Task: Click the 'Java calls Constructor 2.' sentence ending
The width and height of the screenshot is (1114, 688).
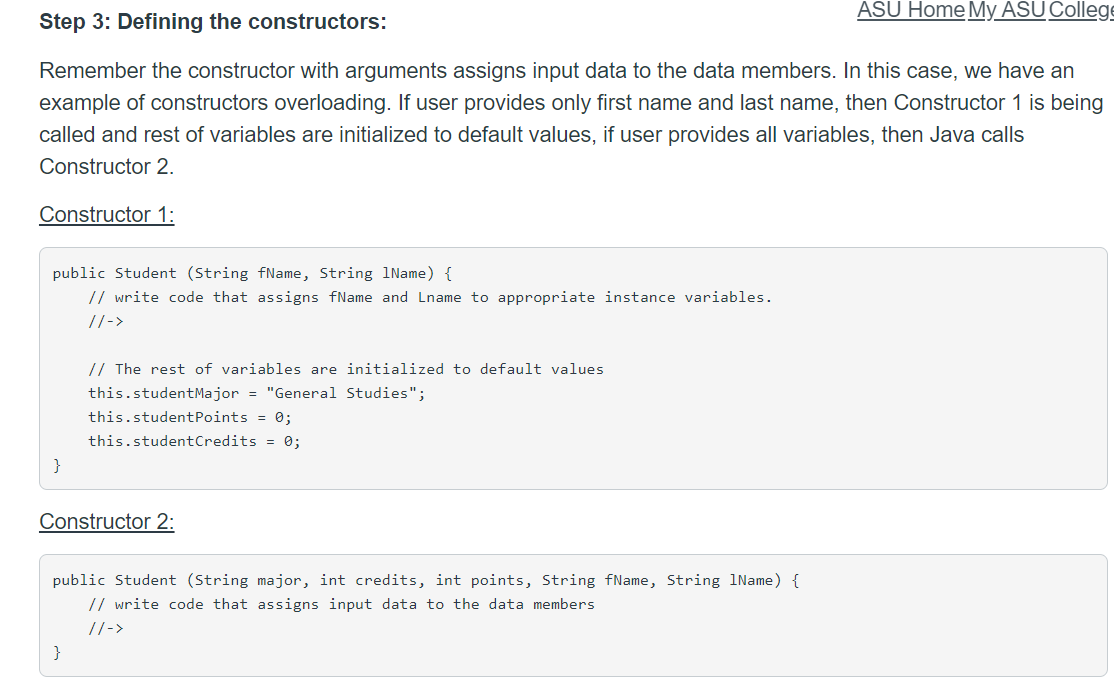Action: 531,150
